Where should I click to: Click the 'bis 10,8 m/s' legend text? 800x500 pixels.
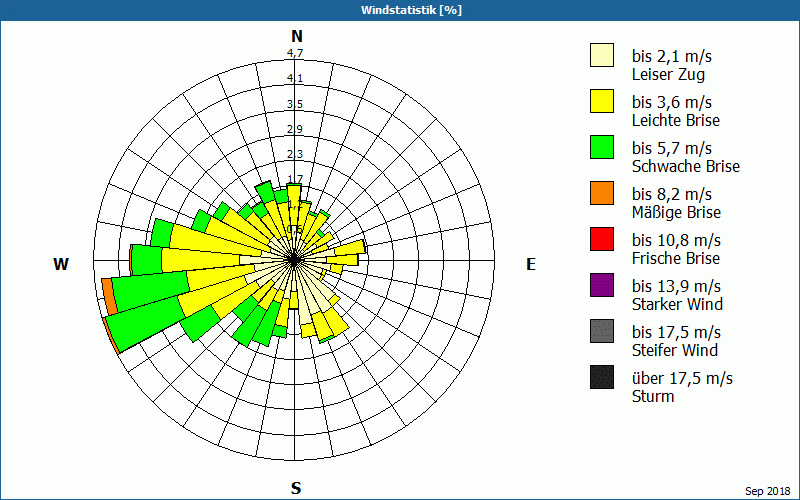click(x=676, y=240)
